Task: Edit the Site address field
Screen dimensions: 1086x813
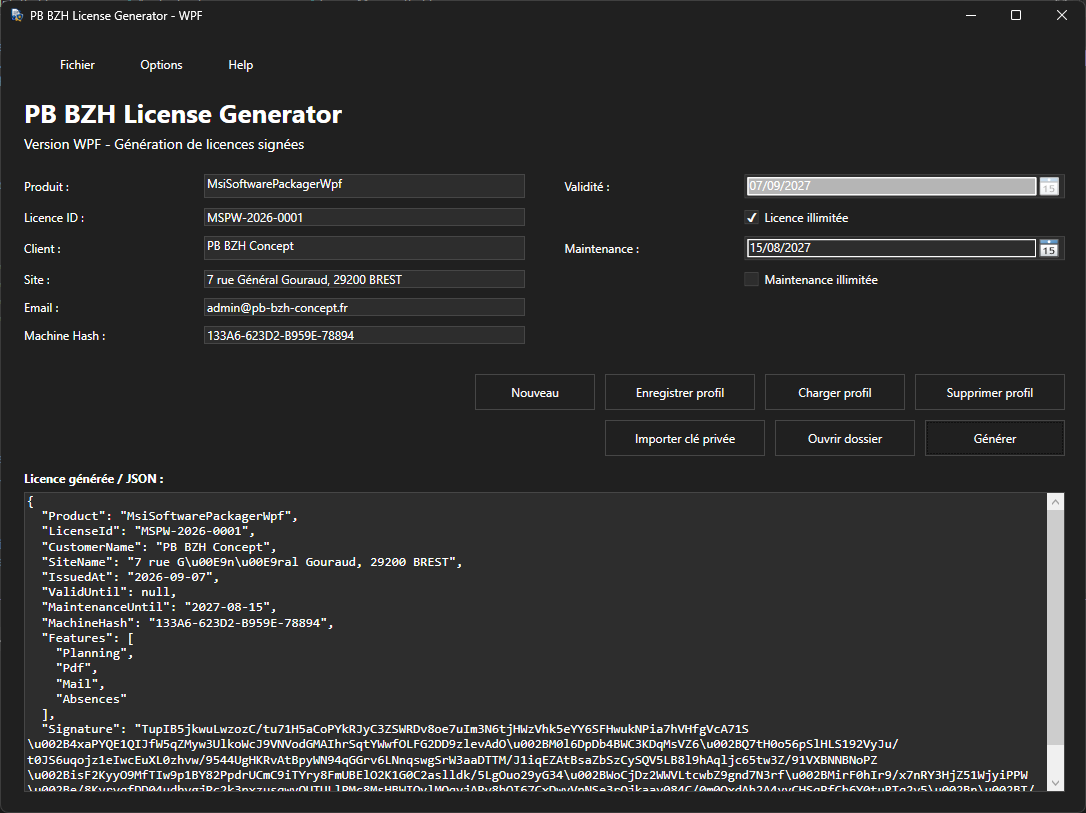Action: click(x=364, y=280)
